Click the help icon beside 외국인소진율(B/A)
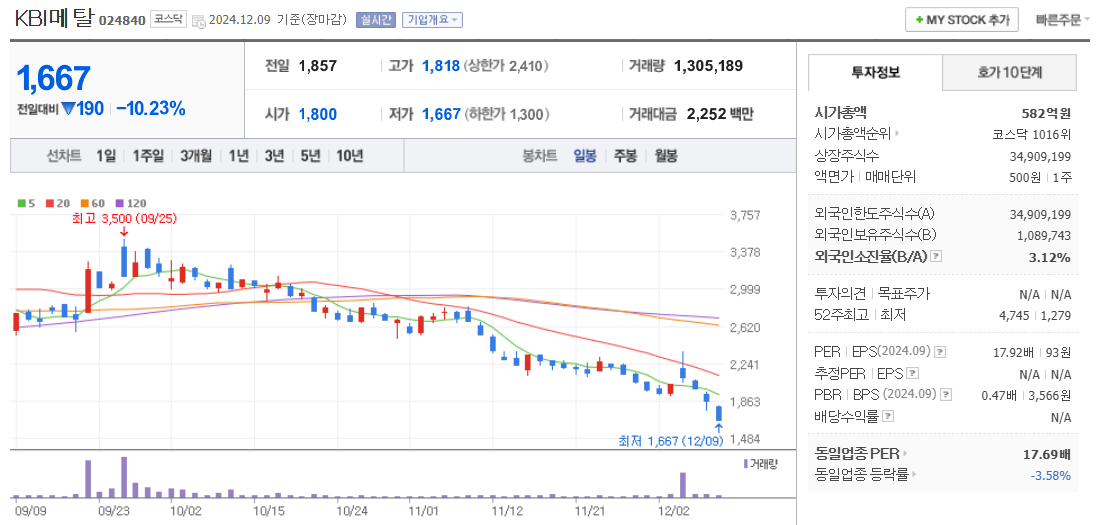 point(937,257)
